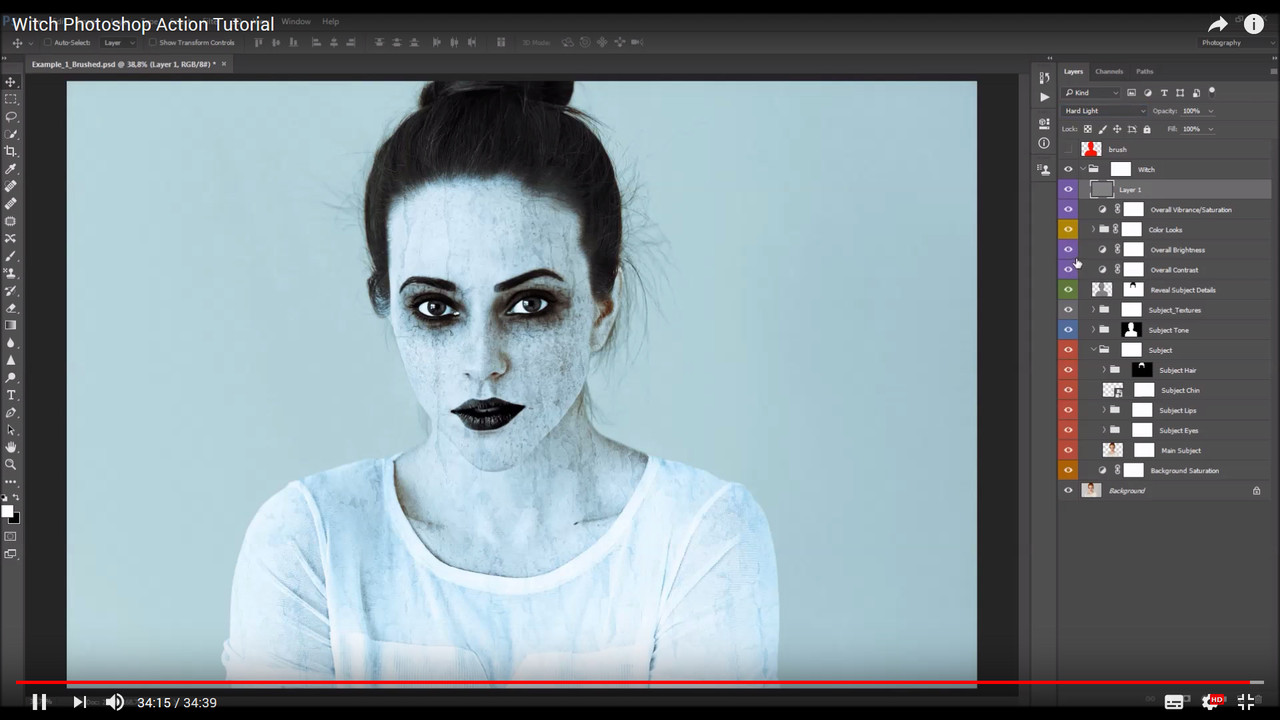Open video settings gear icon
The image size is (1280, 720).
click(1211, 702)
